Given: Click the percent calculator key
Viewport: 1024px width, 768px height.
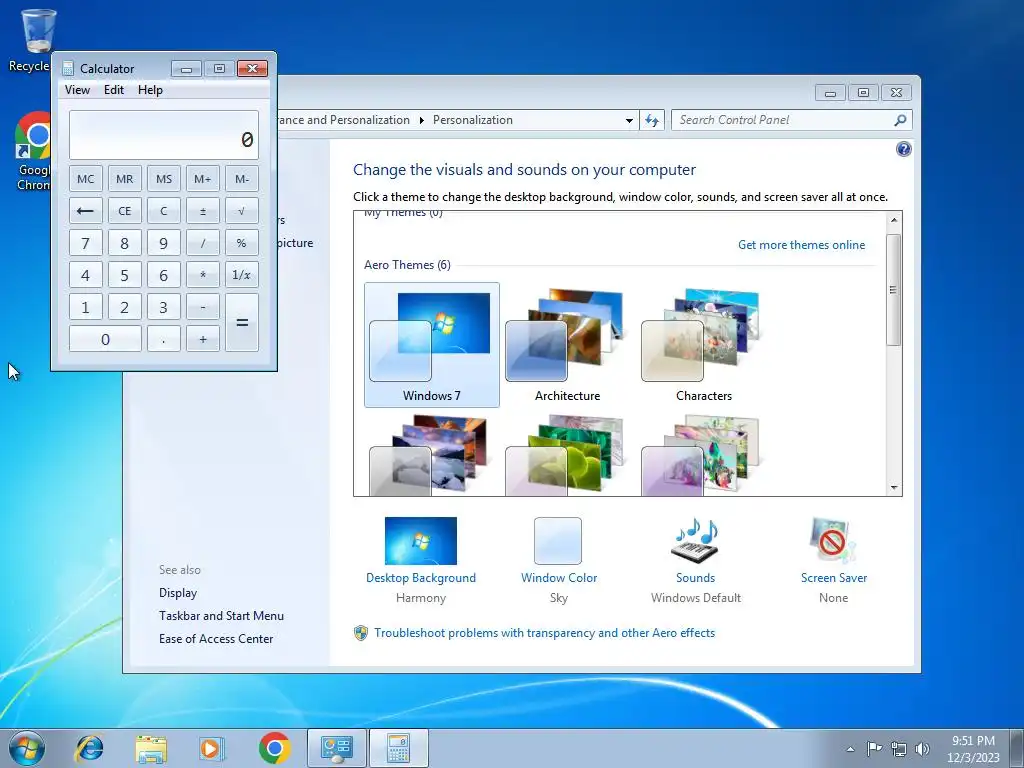Looking at the screenshot, I should 242,243.
